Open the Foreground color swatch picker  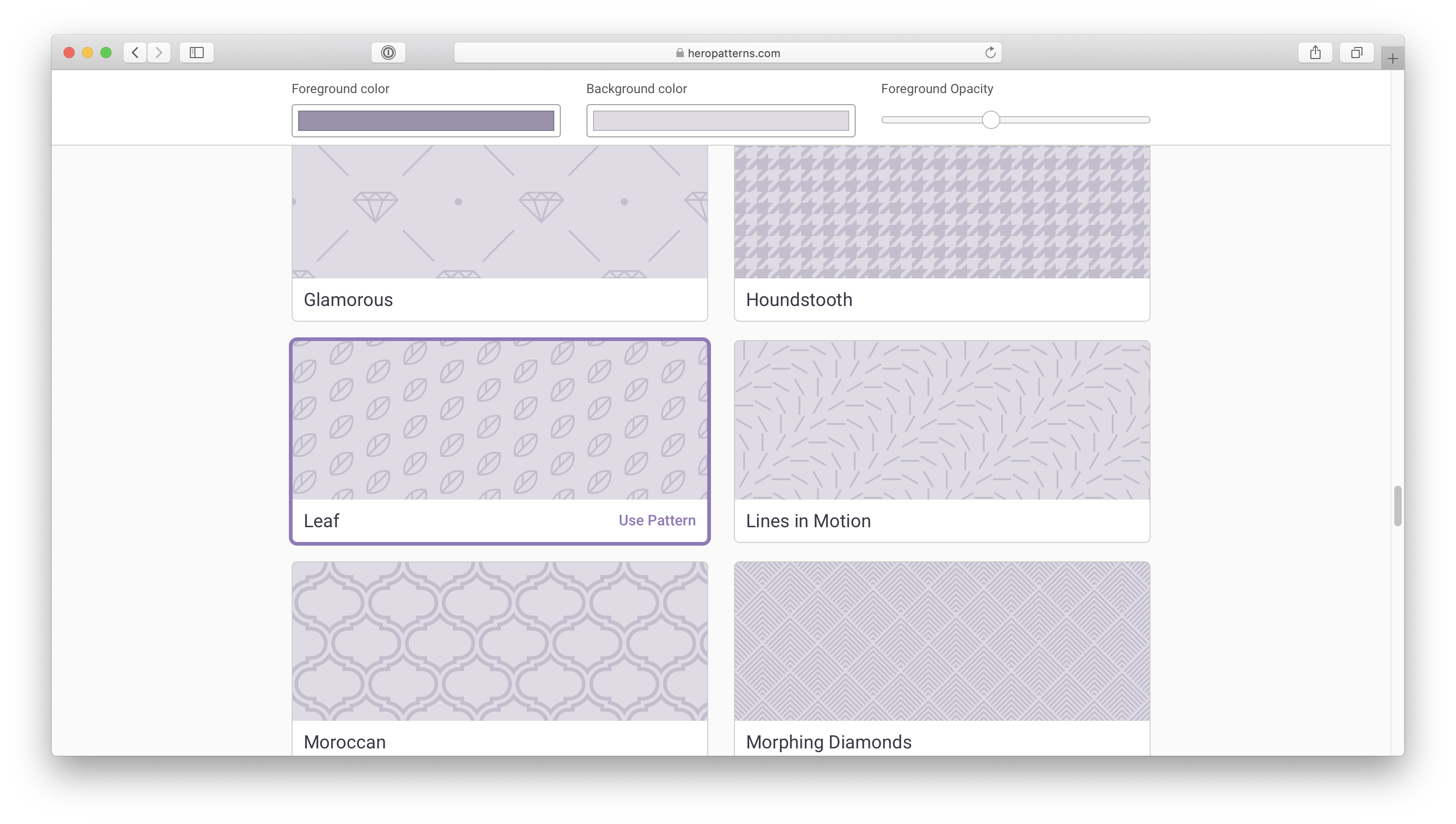426,121
